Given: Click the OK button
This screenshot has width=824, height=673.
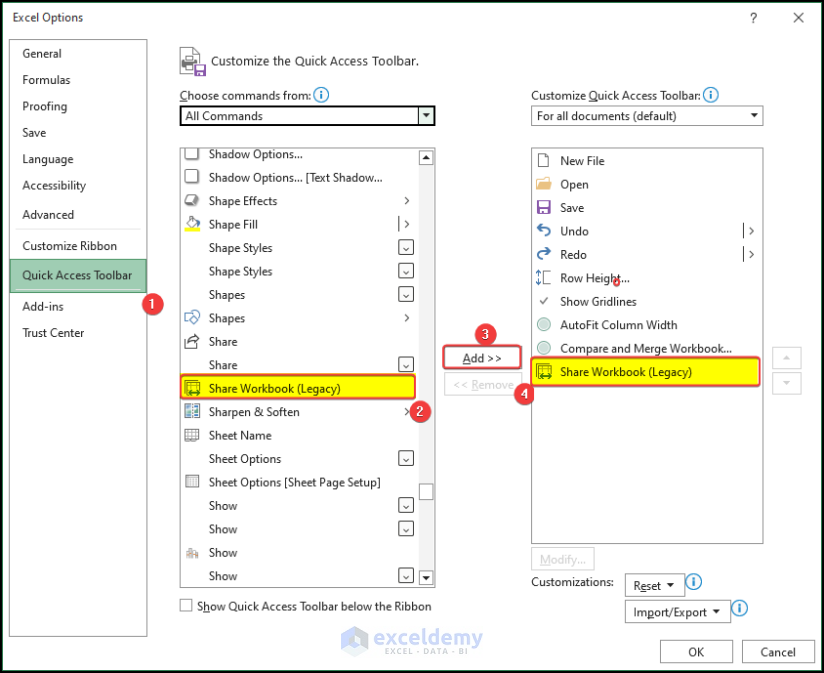Looking at the screenshot, I should pyautogui.click(x=696, y=652).
